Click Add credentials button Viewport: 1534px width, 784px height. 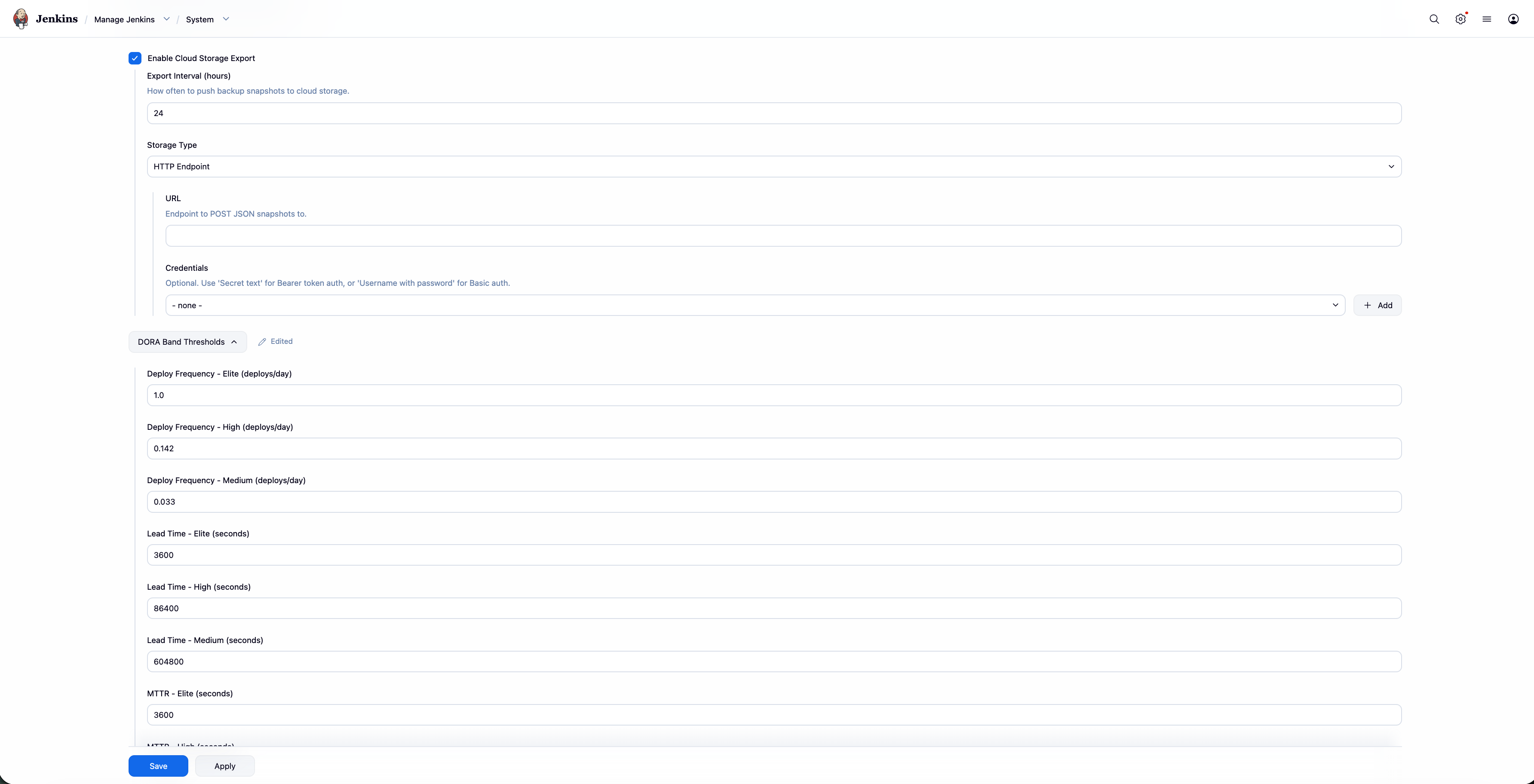click(1378, 305)
